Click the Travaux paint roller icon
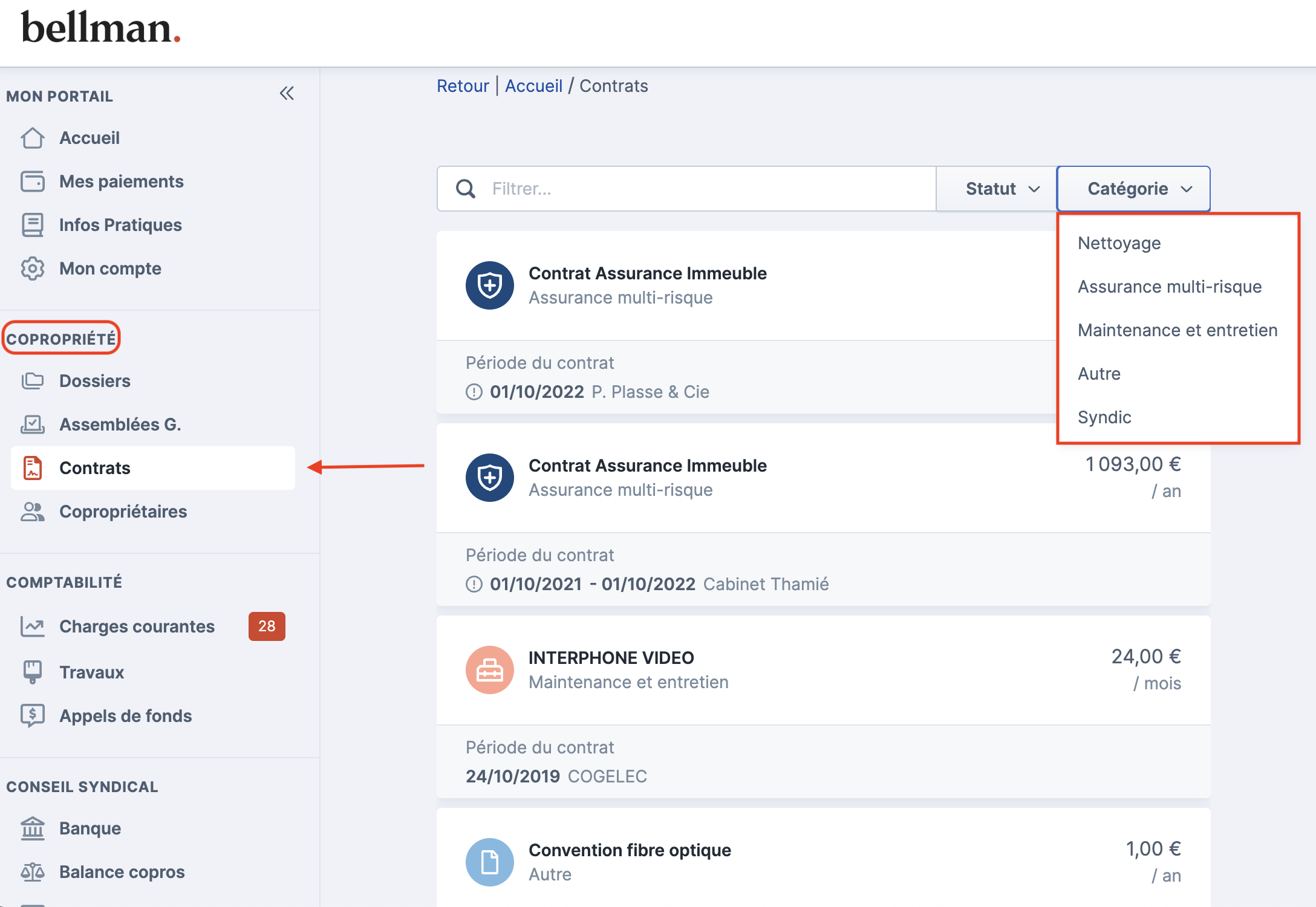The height and width of the screenshot is (907, 1316). tap(33, 672)
